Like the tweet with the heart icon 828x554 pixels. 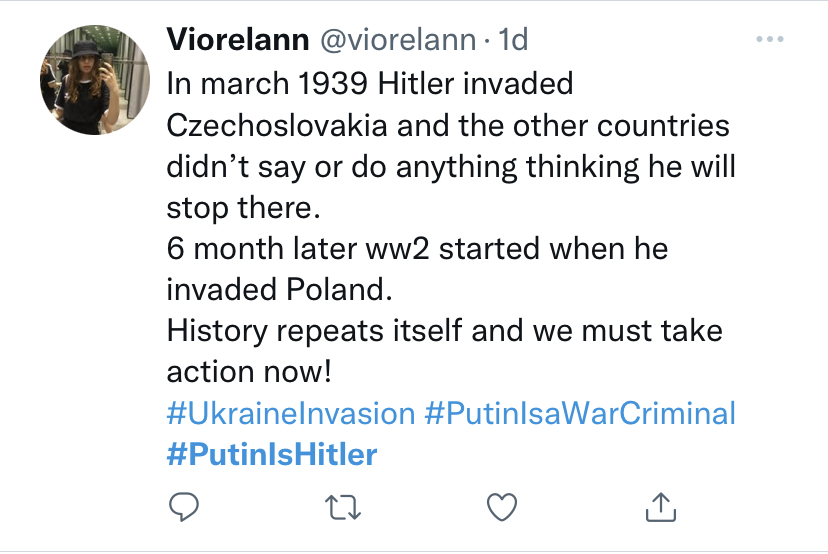[501, 508]
